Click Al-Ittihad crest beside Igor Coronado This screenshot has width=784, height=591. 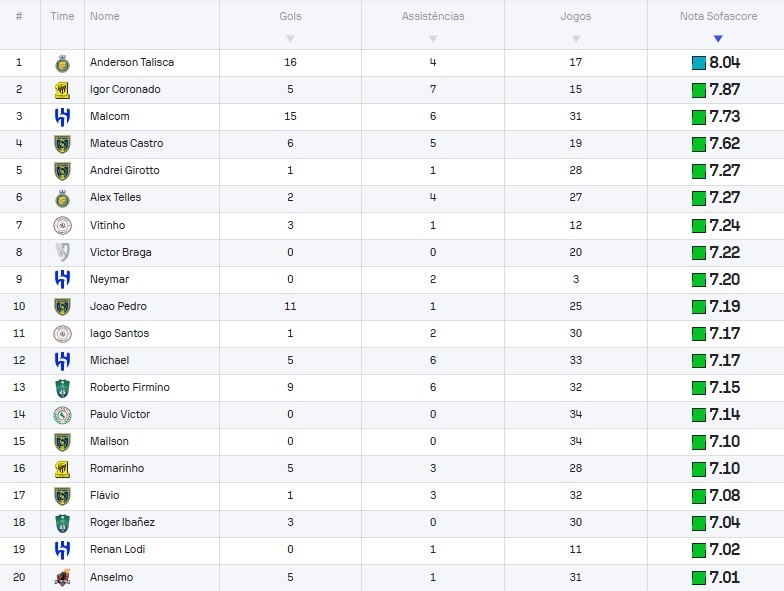[x=62, y=90]
